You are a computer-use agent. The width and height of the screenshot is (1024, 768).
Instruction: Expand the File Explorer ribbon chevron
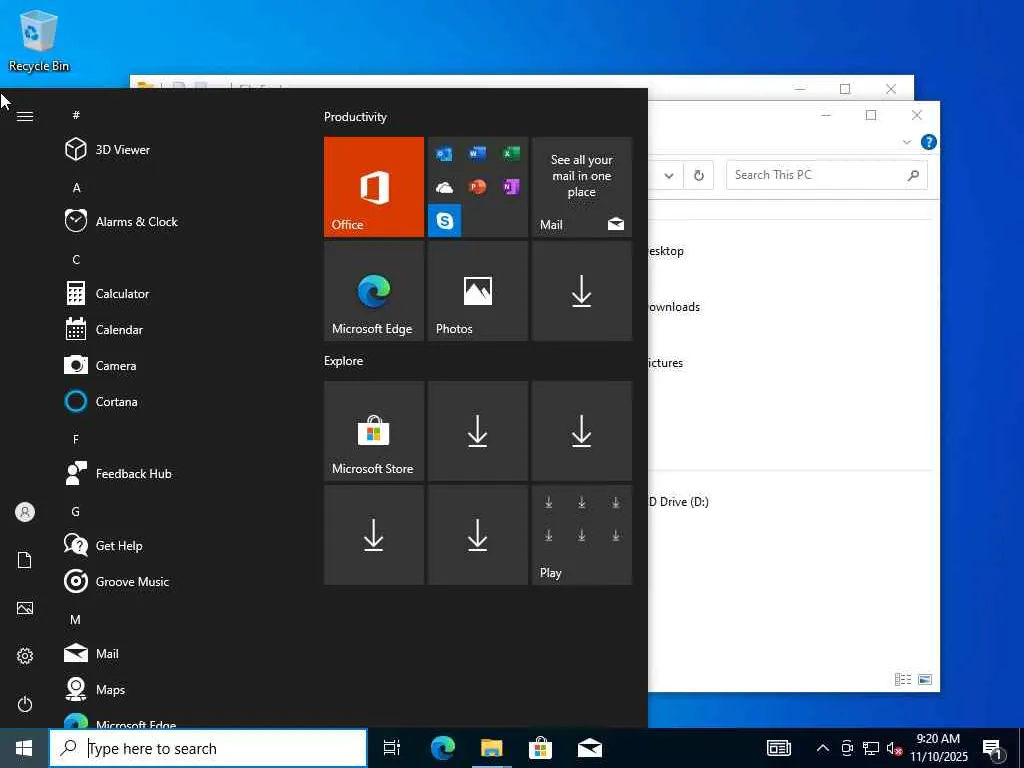[x=906, y=142]
